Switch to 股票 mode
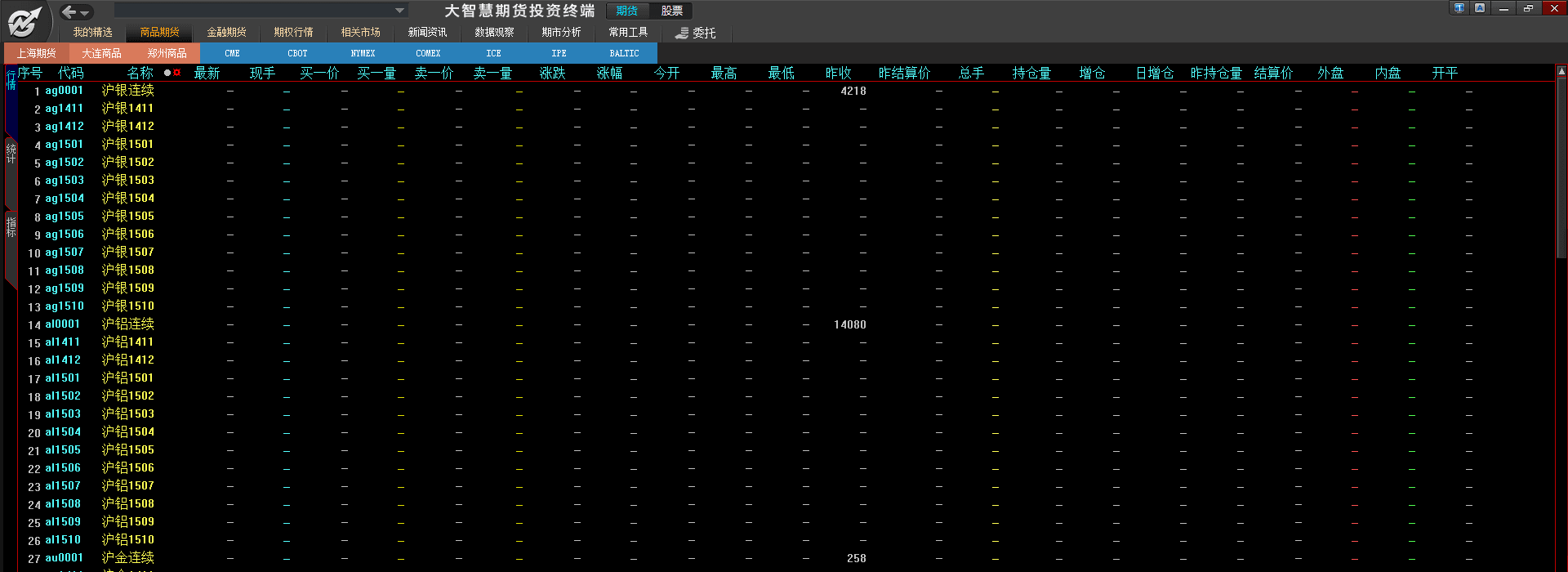Image resolution: width=1568 pixels, height=572 pixels. pos(671,11)
